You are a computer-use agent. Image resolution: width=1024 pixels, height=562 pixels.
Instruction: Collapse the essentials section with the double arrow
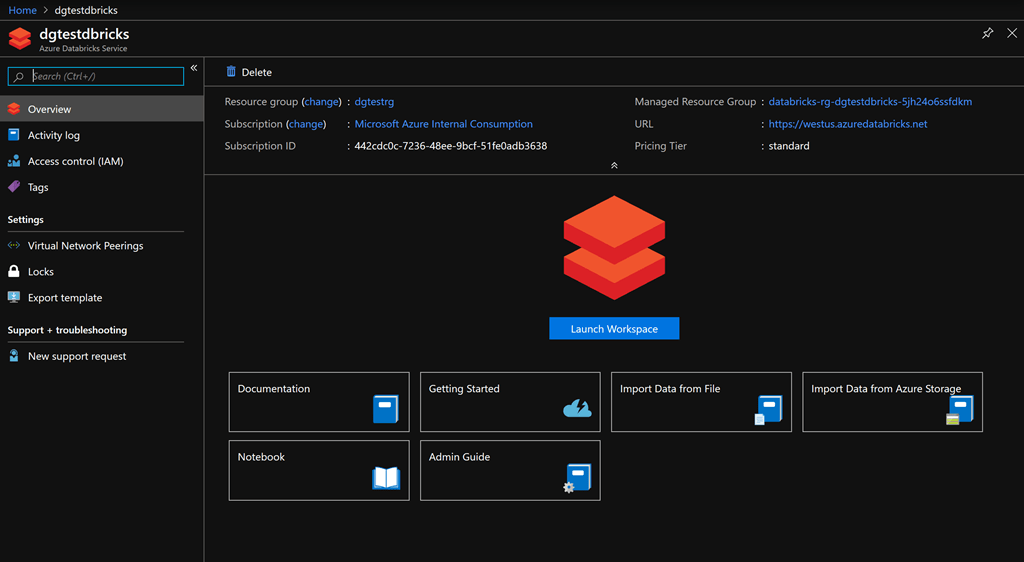tap(614, 166)
